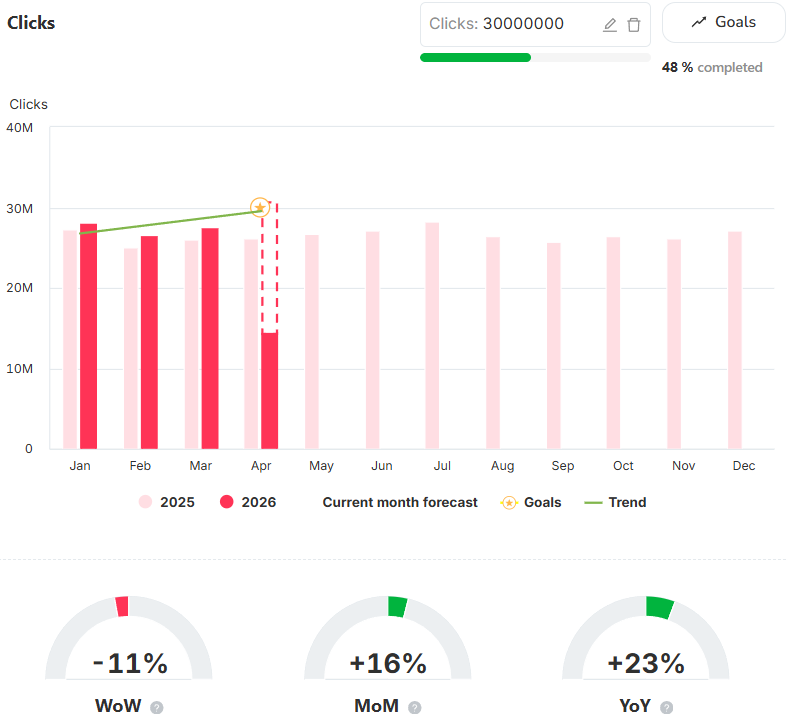788x722 pixels.
Task: Click the green goal progress bar
Action: pos(476,58)
